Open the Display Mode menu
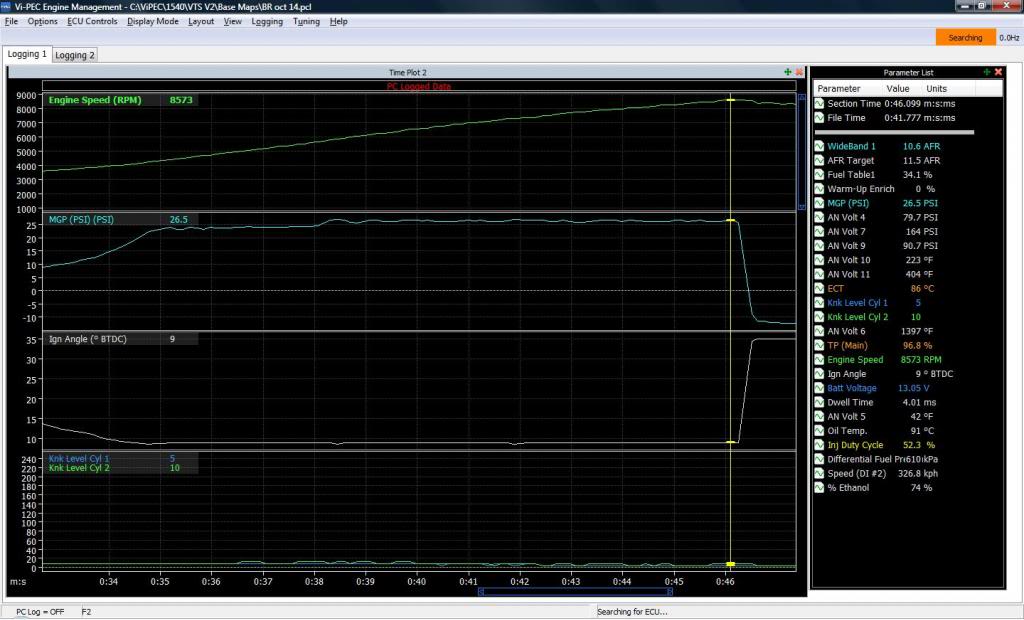1024x620 pixels. click(153, 22)
